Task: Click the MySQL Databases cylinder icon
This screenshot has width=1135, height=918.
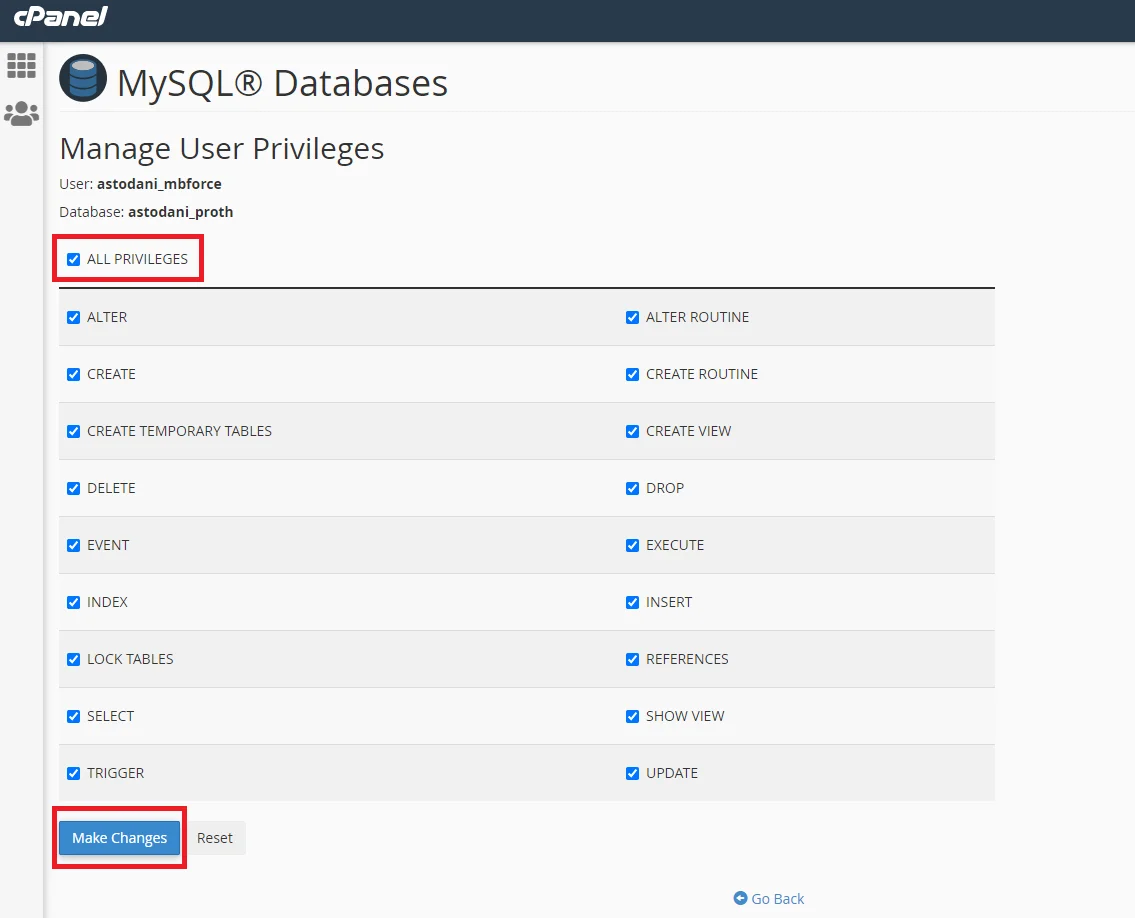Action: pos(83,78)
